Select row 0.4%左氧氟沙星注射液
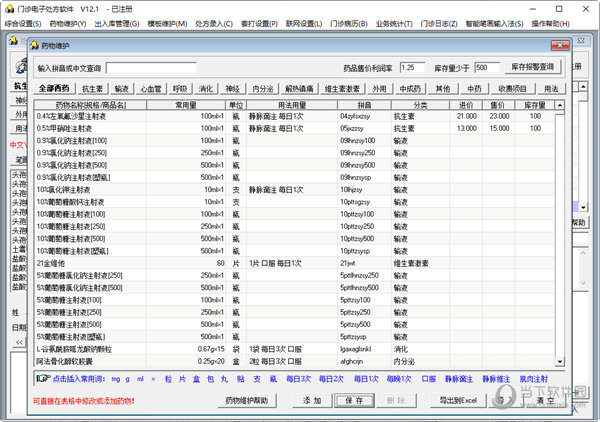The width and height of the screenshot is (600, 422). click(x=294, y=116)
